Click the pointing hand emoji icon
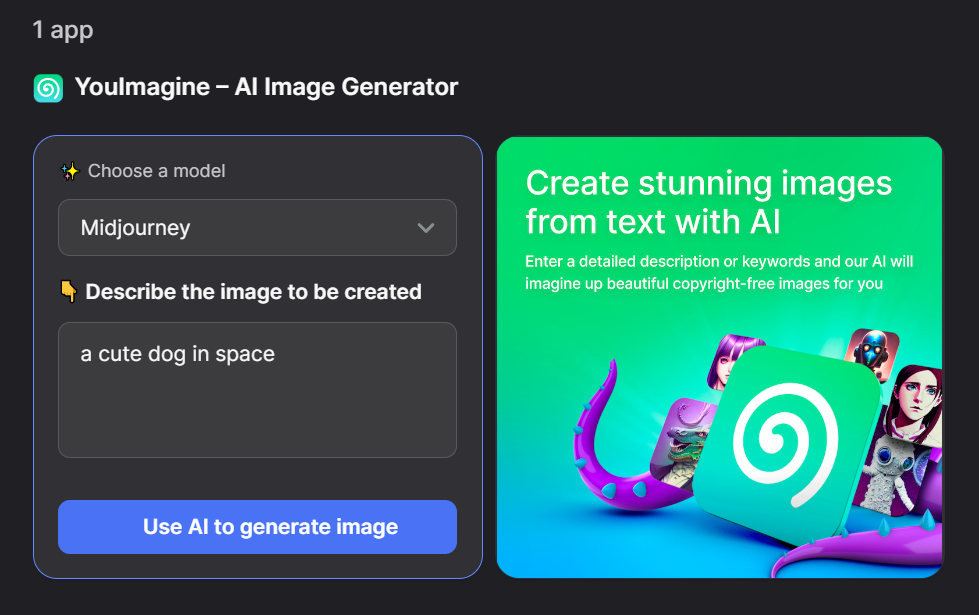979x615 pixels. coord(69,292)
